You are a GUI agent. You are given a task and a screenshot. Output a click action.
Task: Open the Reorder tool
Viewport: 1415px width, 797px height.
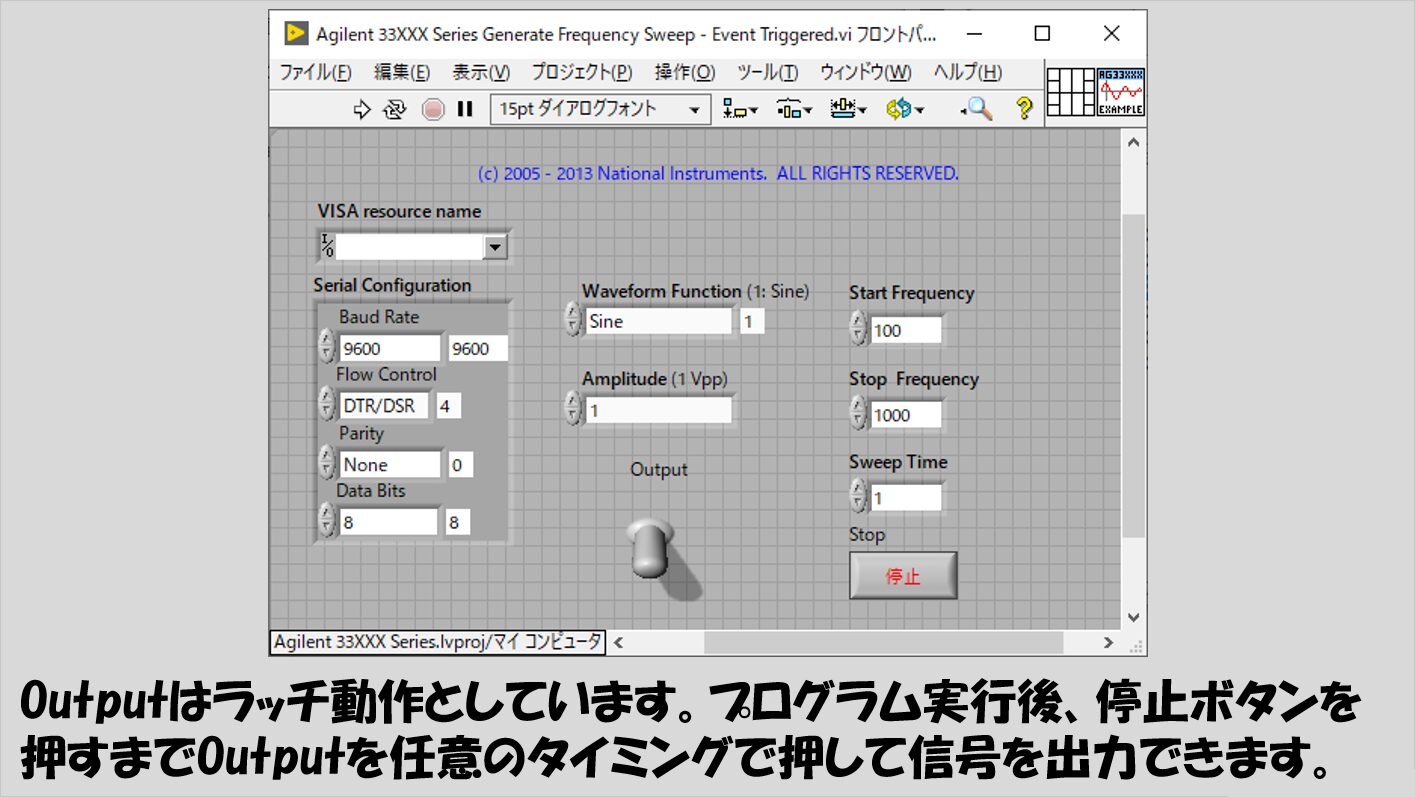point(905,109)
